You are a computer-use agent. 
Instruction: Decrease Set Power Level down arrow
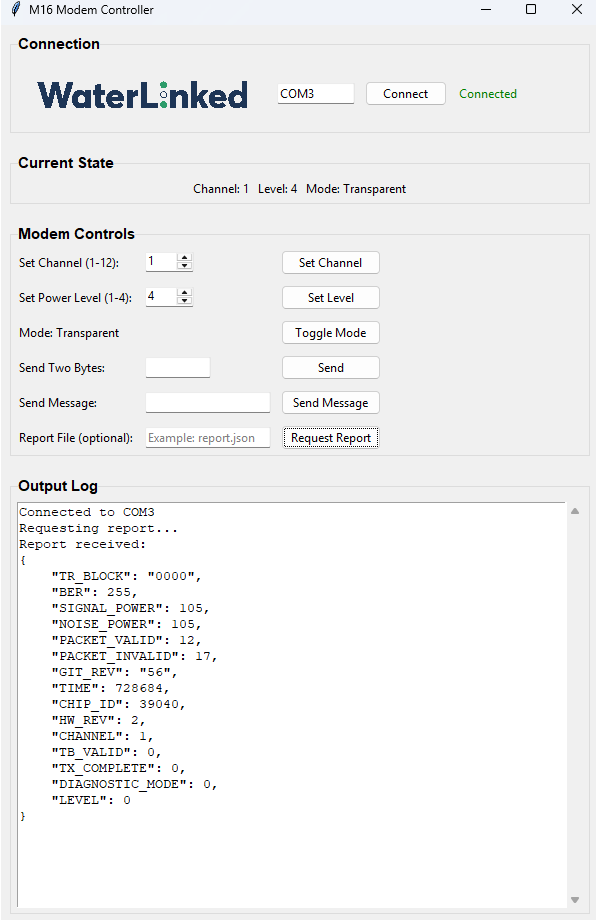pos(185,301)
